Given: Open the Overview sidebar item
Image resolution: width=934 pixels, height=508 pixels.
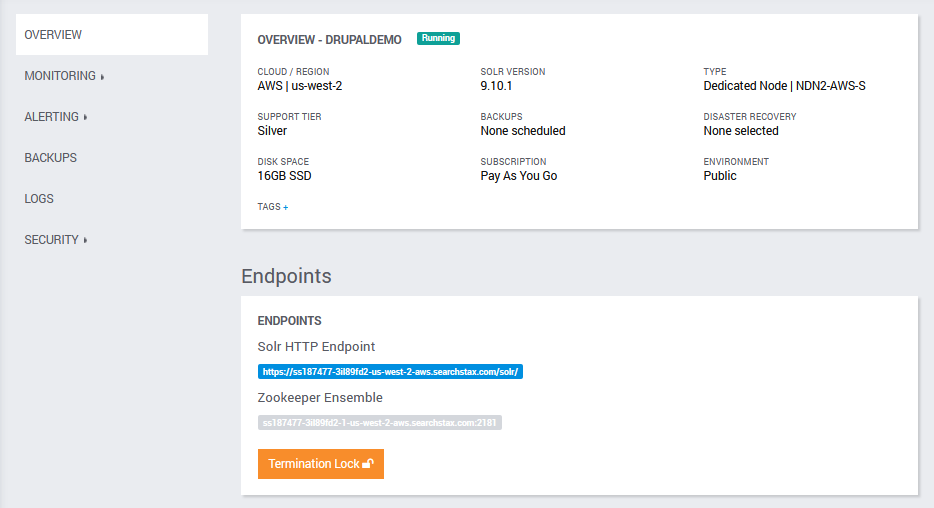Looking at the screenshot, I should [x=54, y=35].
